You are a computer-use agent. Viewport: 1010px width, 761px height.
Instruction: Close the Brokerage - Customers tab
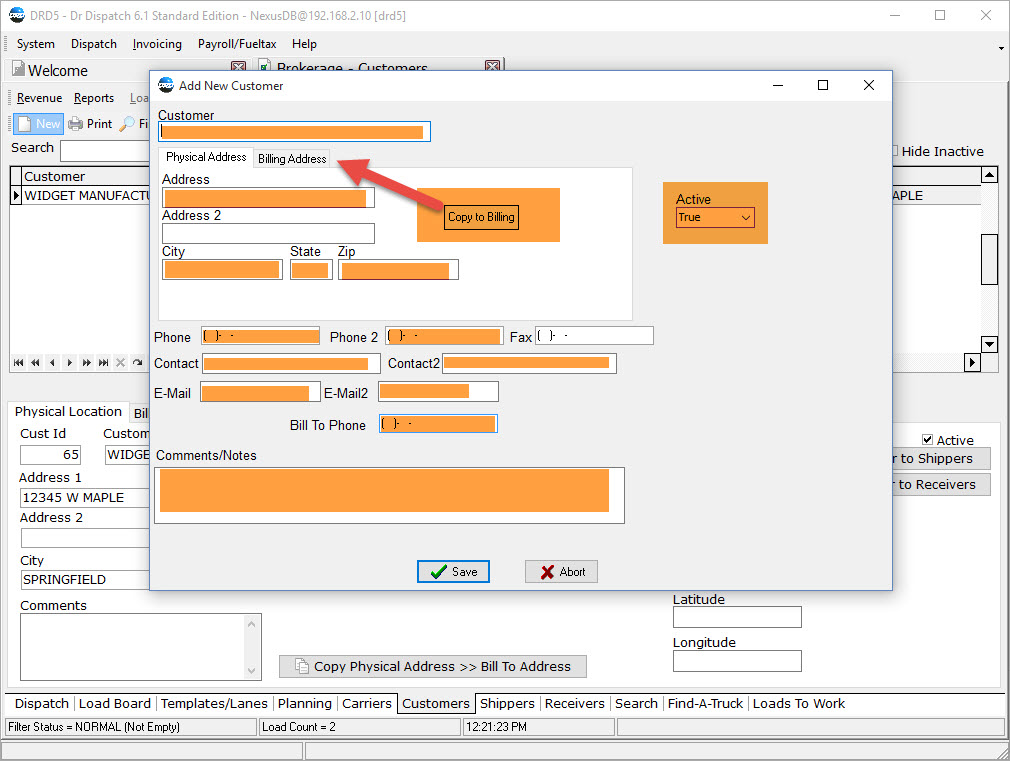(493, 66)
